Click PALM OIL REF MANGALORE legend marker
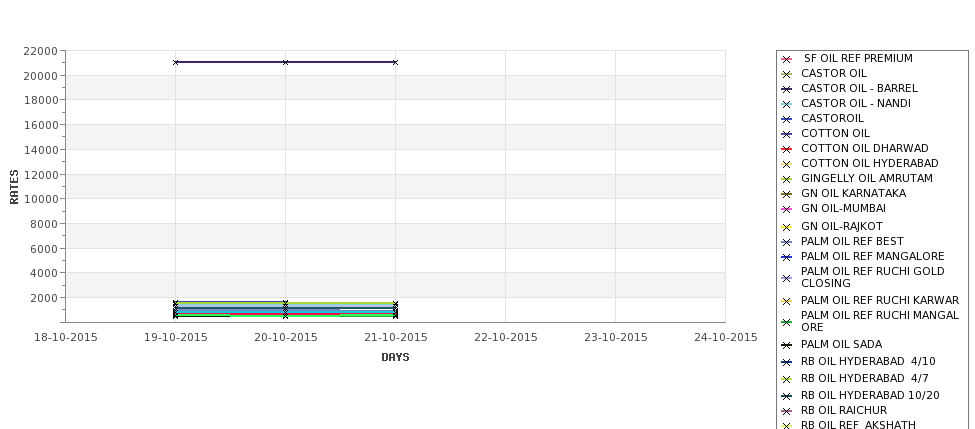This screenshot has height=429, width=975. pos(786,257)
